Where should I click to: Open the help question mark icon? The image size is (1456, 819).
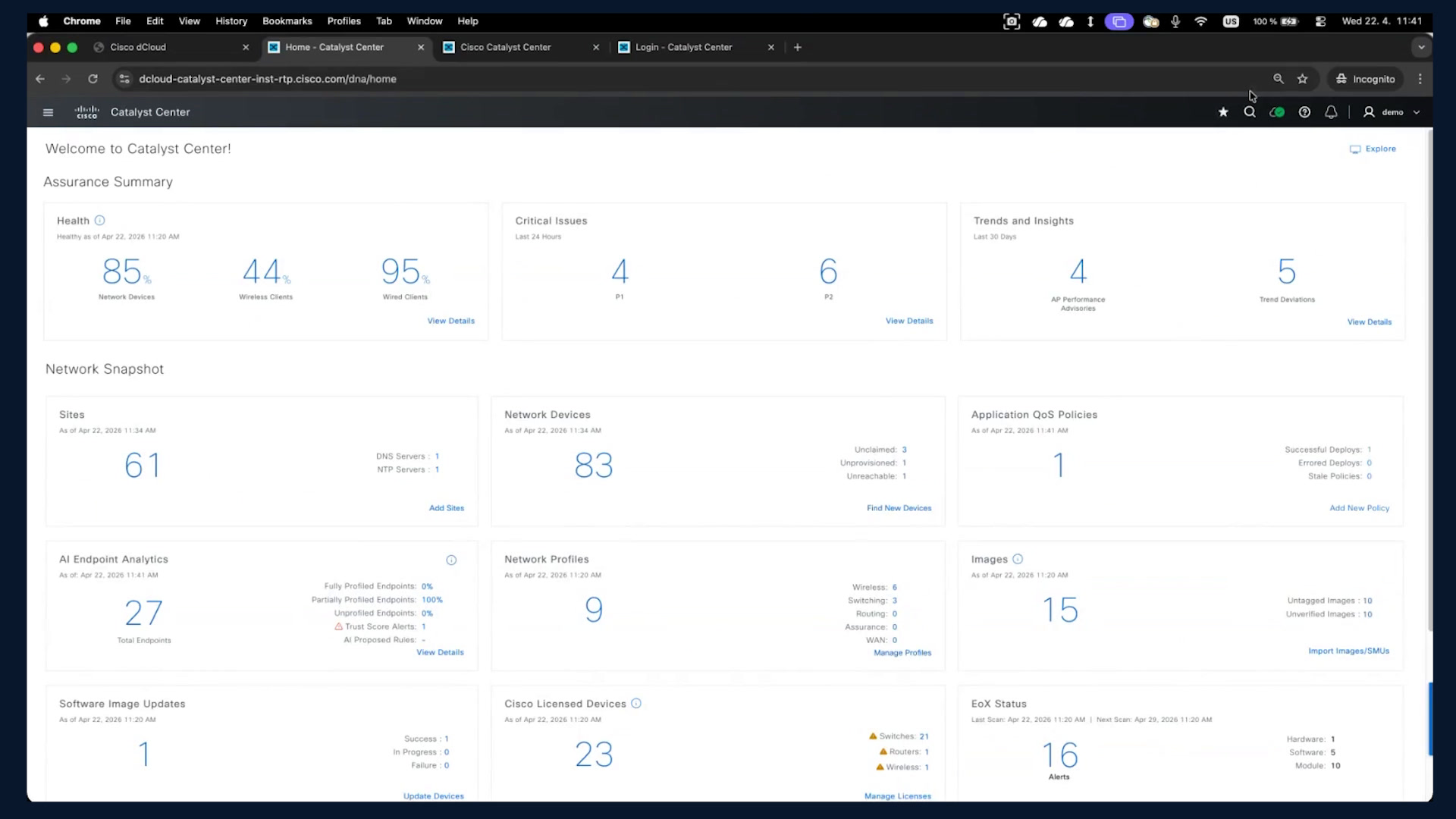click(1304, 112)
